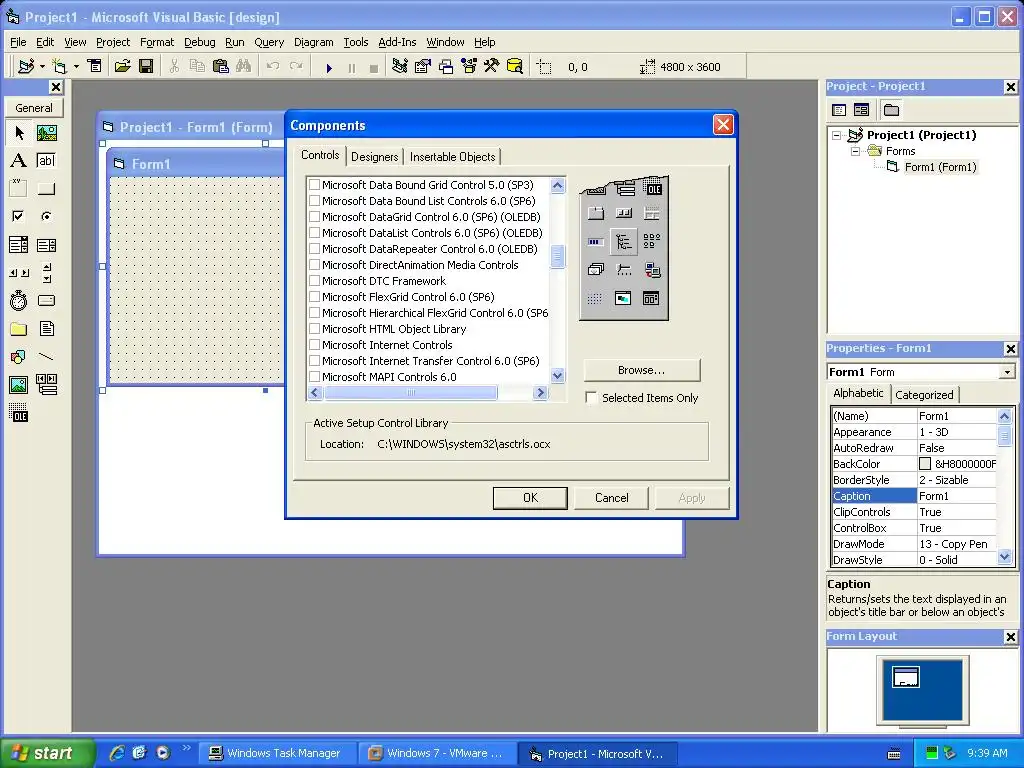Open the Add-Ins menu

tap(397, 42)
